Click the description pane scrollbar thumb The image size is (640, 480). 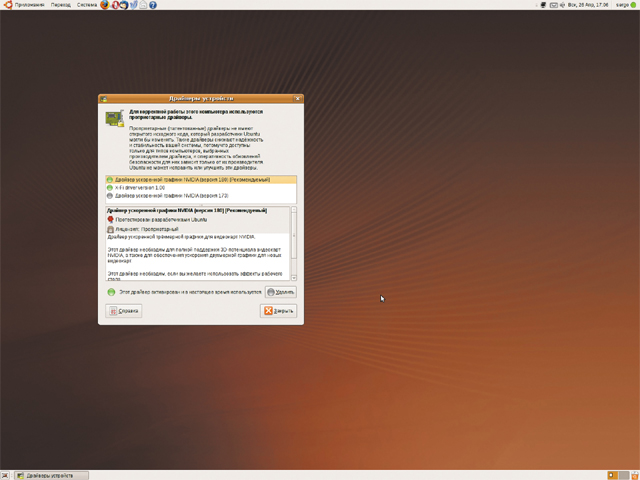point(293,236)
